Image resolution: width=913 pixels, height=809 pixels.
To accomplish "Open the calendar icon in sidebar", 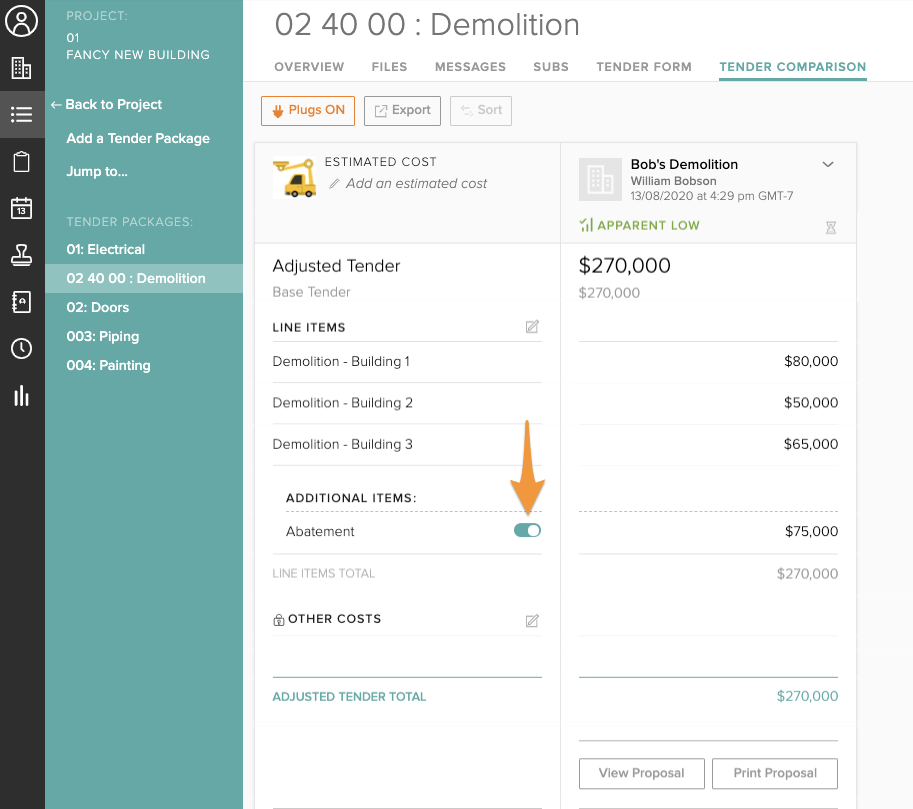I will [x=22, y=208].
